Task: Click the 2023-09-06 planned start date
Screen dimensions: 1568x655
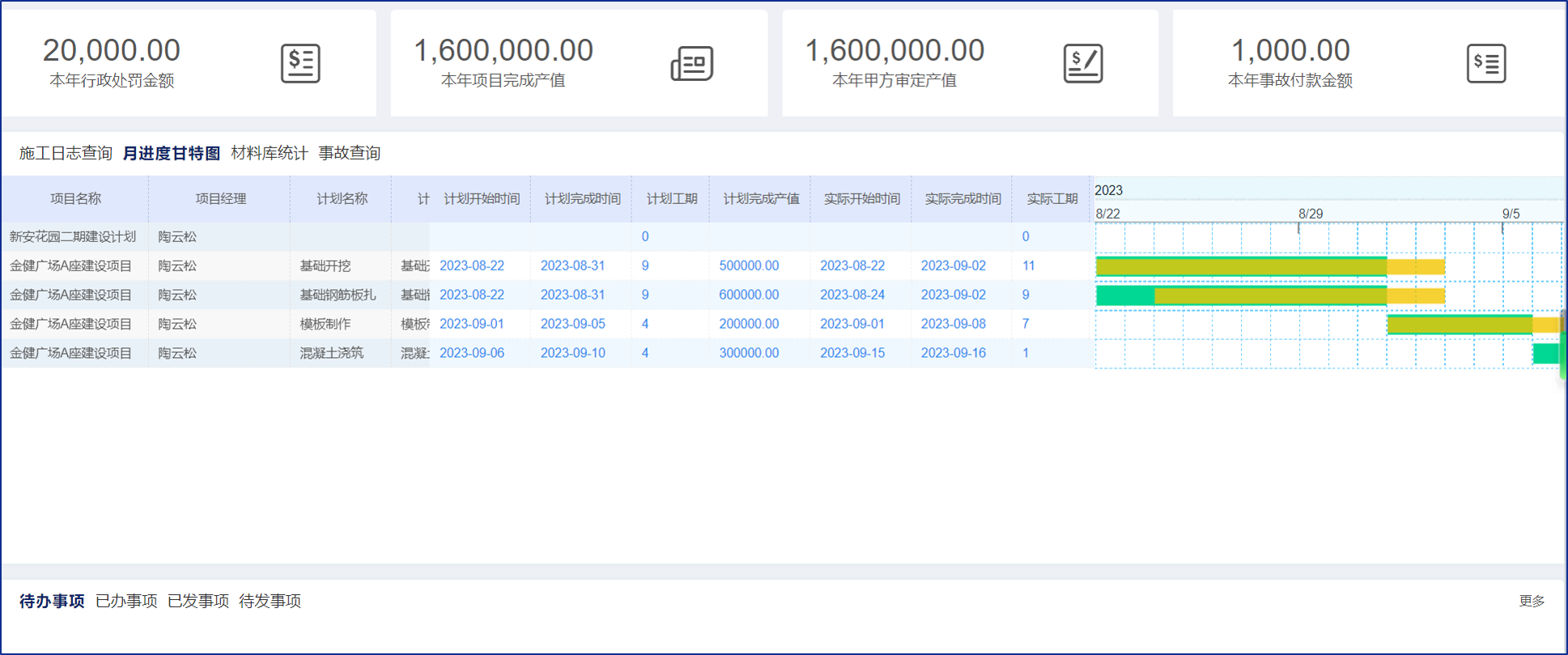Action: pyautogui.click(x=472, y=353)
